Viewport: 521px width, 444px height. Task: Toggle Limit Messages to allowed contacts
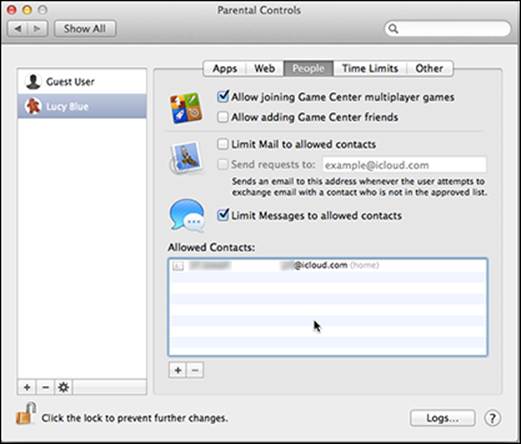click(223, 215)
